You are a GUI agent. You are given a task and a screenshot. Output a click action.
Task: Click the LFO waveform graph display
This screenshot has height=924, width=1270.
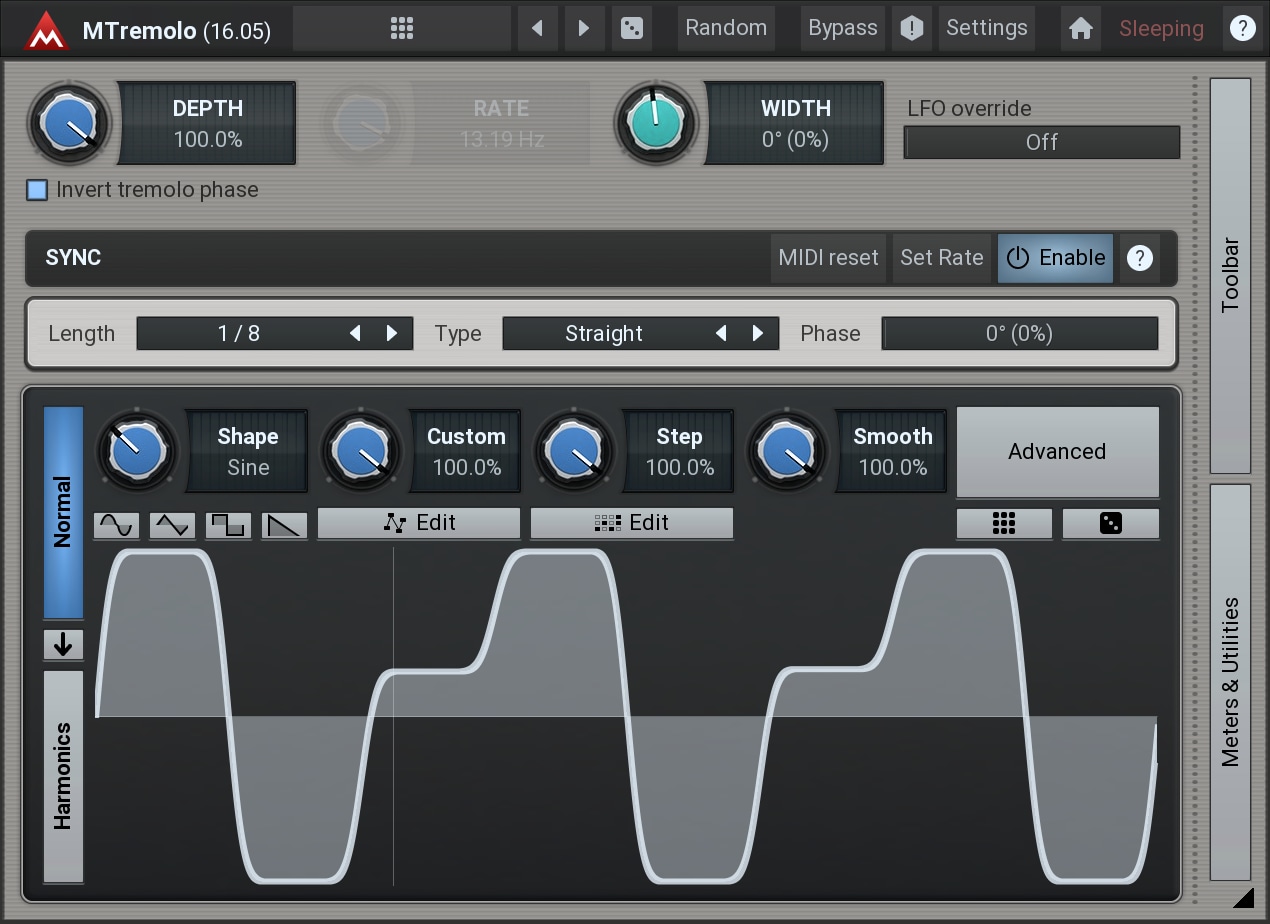pos(627,716)
